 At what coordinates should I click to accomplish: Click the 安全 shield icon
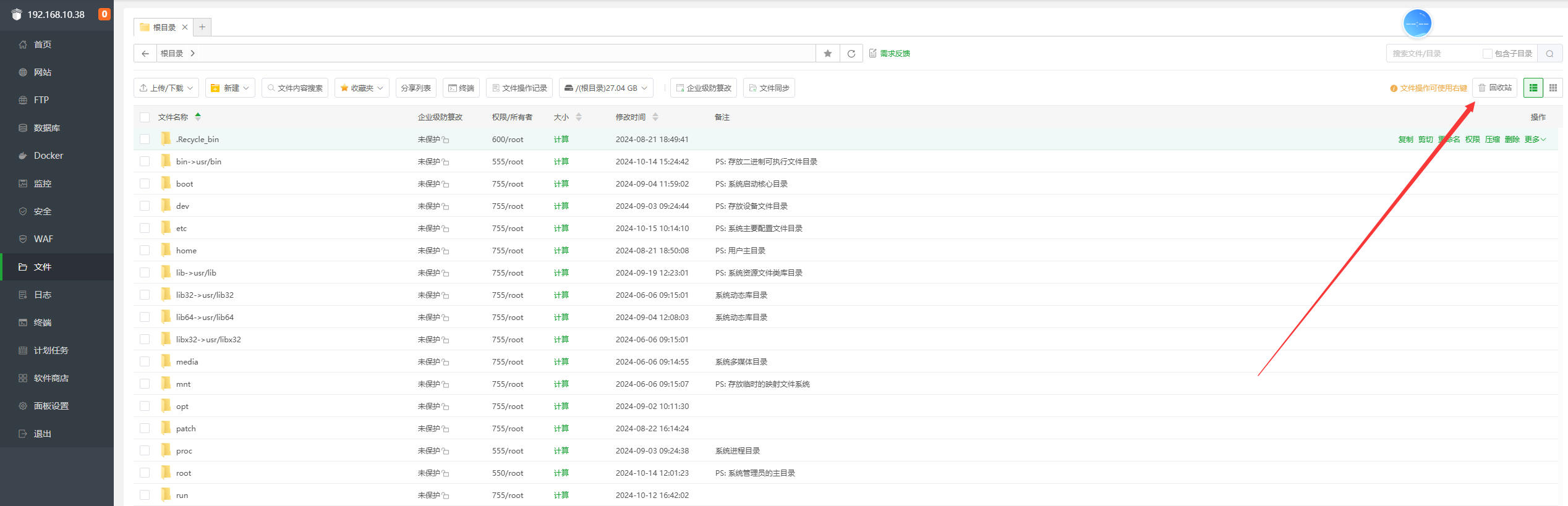point(23,211)
